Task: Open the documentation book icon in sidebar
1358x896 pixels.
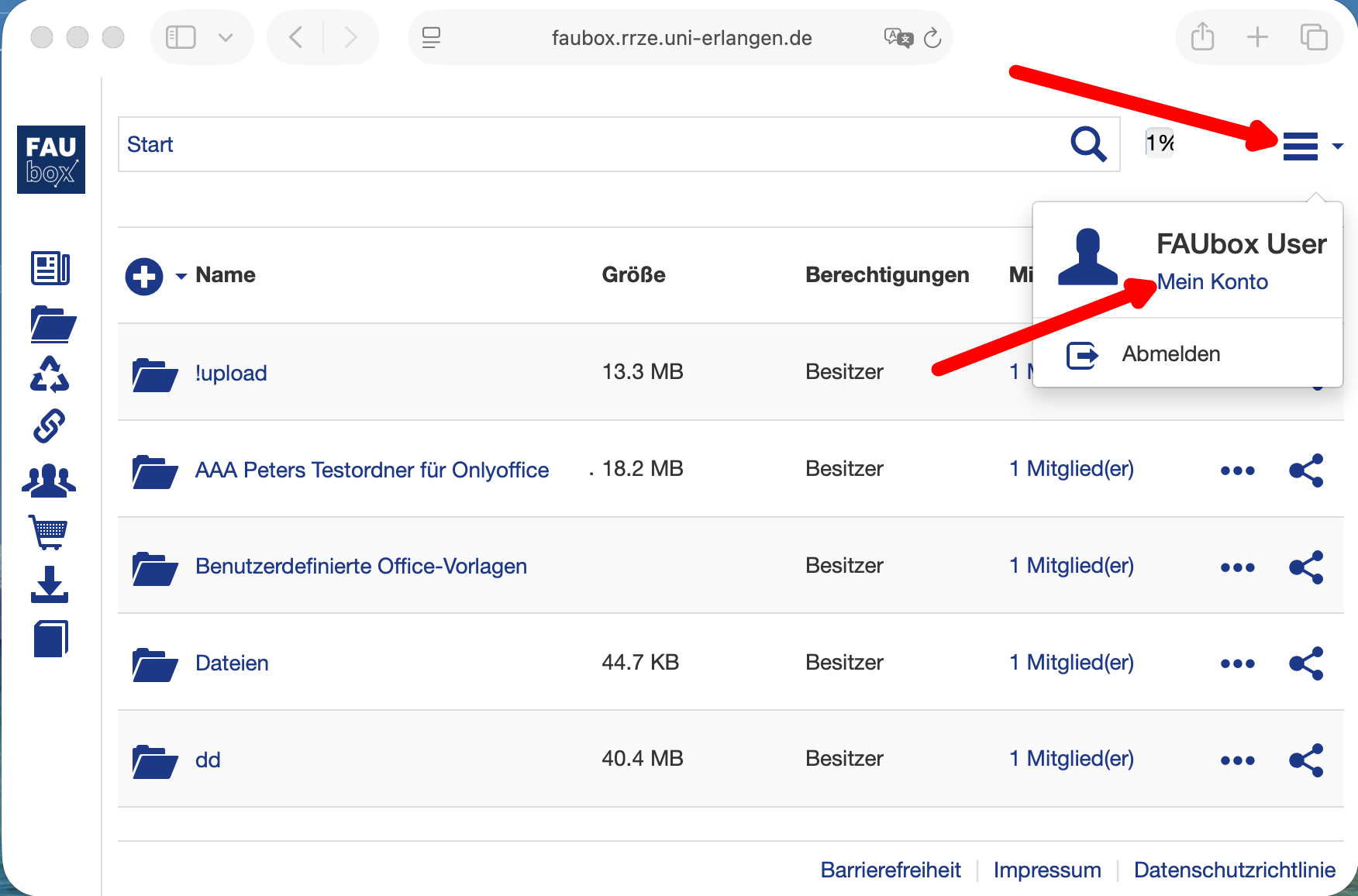Action: coord(50,639)
